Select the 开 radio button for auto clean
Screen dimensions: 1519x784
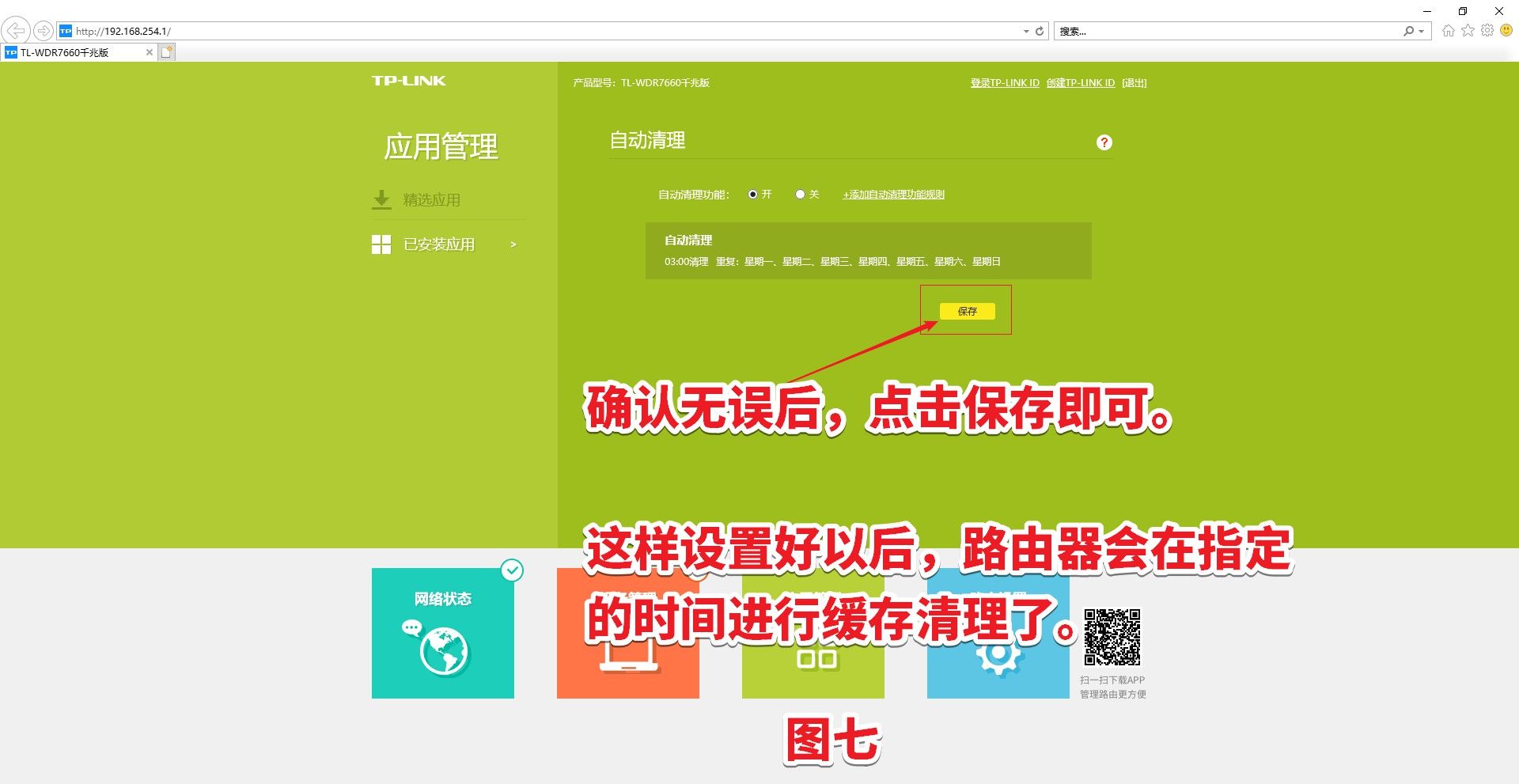(752, 195)
